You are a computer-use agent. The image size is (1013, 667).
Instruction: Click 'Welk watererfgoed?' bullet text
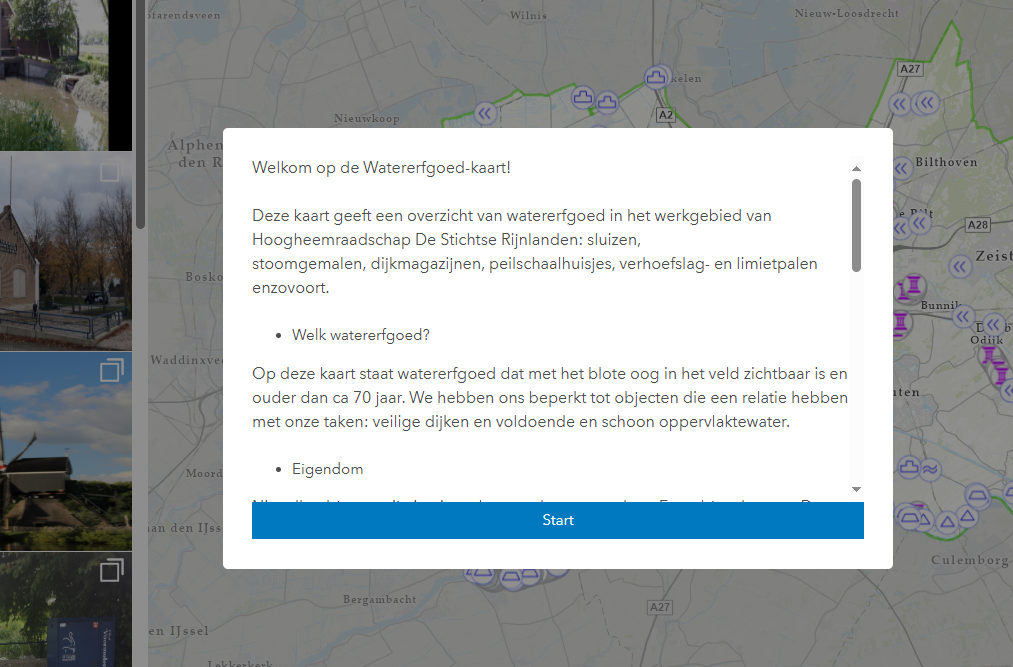[360, 335]
